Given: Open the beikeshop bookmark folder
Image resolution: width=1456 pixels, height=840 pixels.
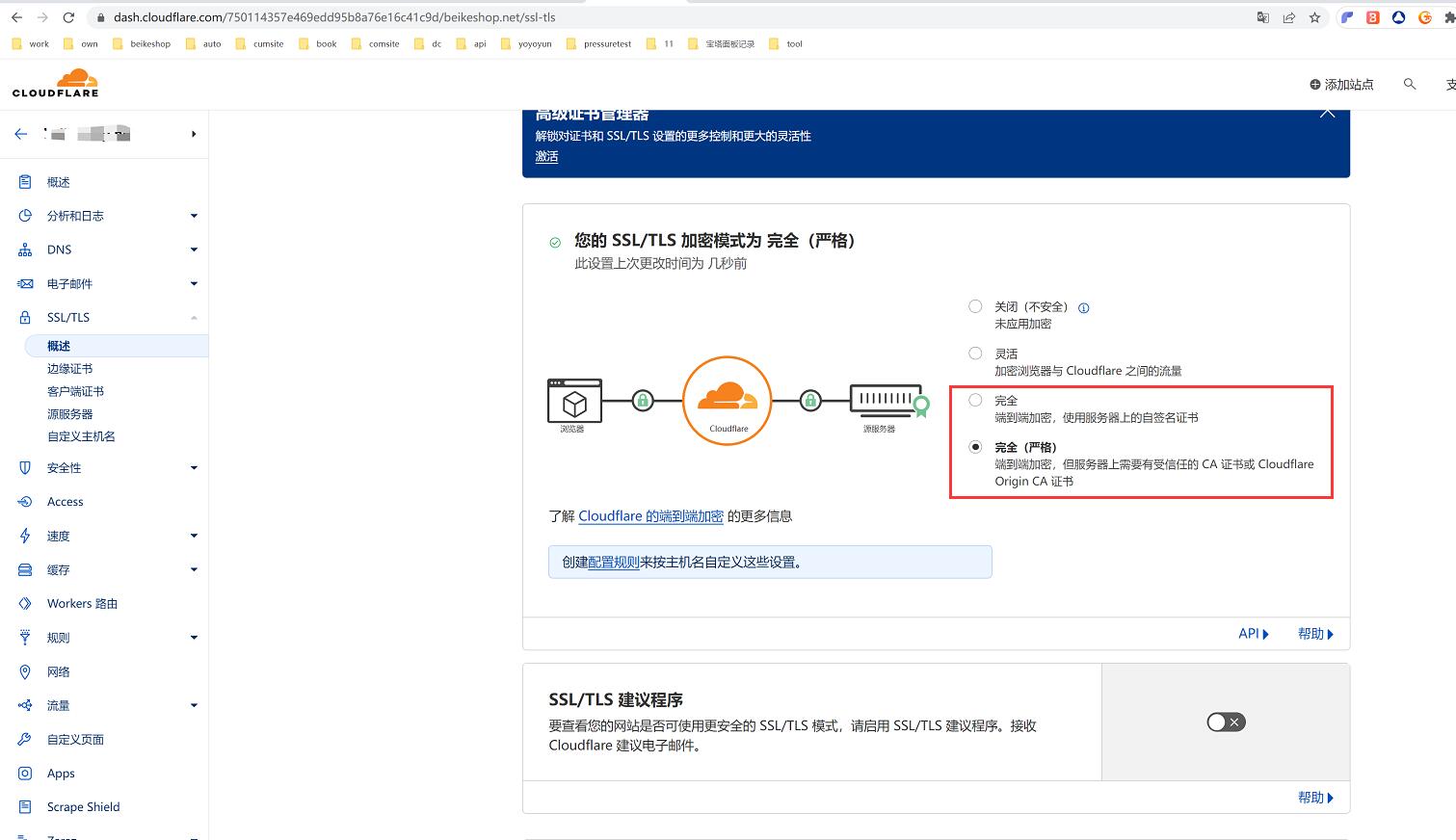Looking at the screenshot, I should pyautogui.click(x=142, y=43).
